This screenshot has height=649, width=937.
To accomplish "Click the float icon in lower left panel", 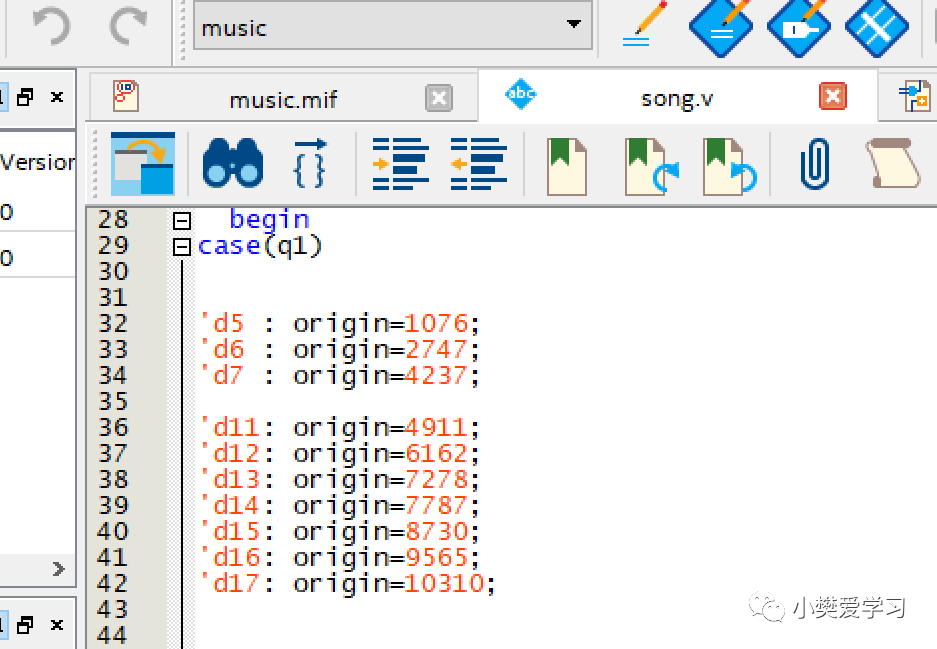I will pos(25,625).
